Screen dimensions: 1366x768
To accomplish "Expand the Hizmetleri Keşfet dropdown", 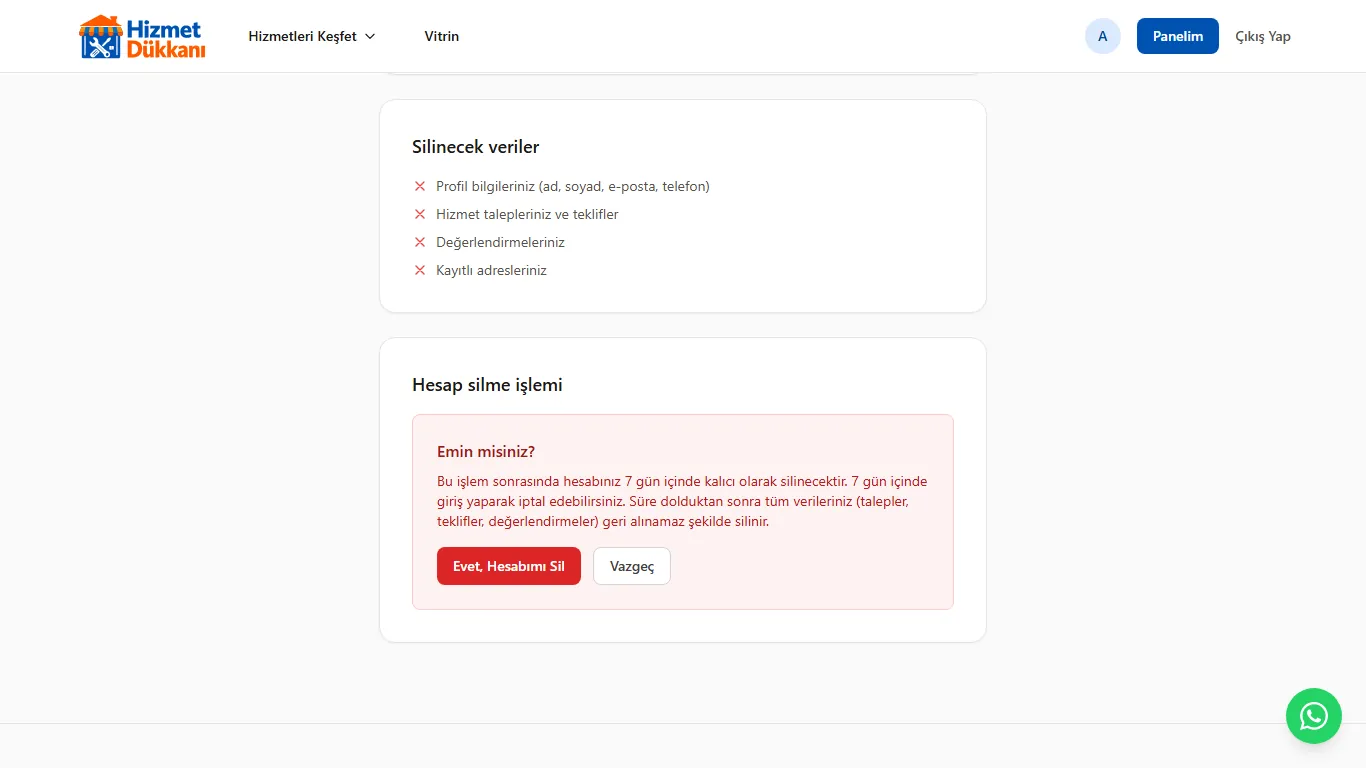I will click(x=312, y=36).
